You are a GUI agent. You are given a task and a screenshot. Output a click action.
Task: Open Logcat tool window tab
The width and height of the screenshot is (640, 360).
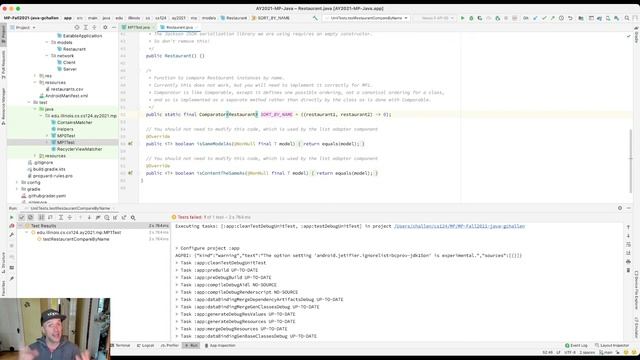pos(146,345)
